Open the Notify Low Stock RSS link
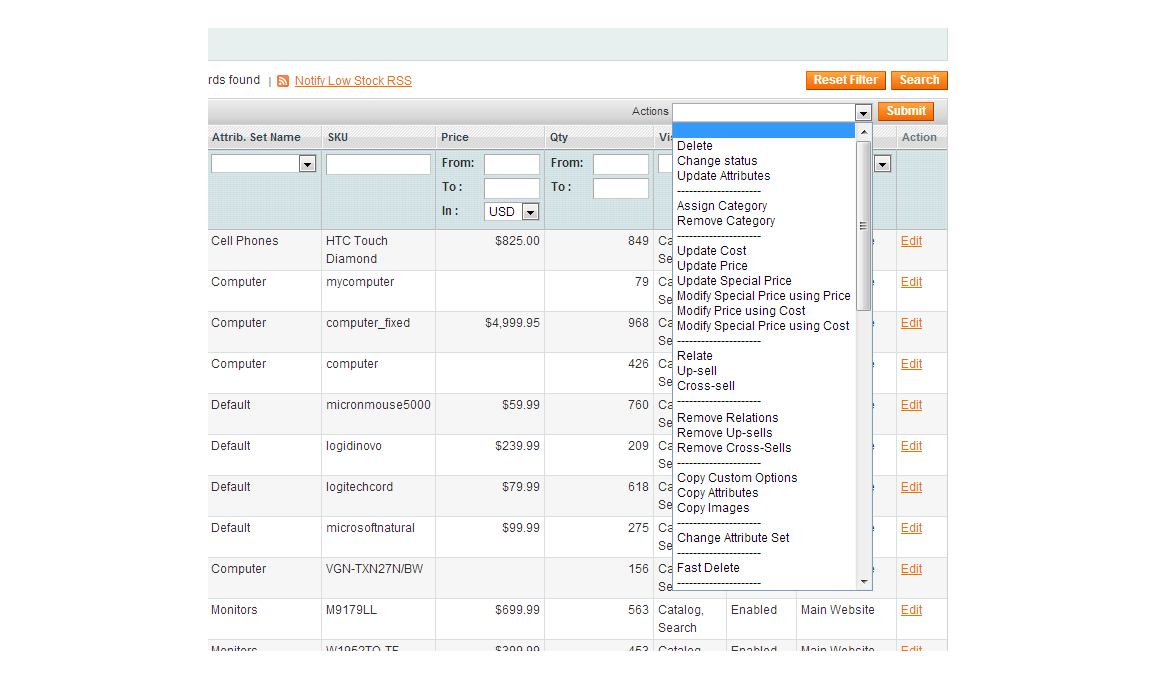1170x680 pixels. 353,81
